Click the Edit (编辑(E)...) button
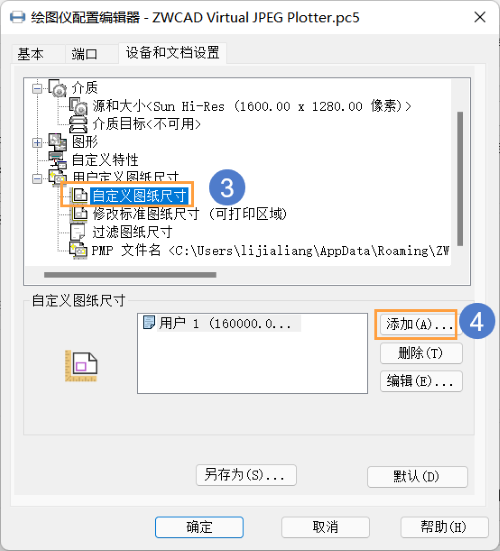The image size is (500, 551). [421, 381]
